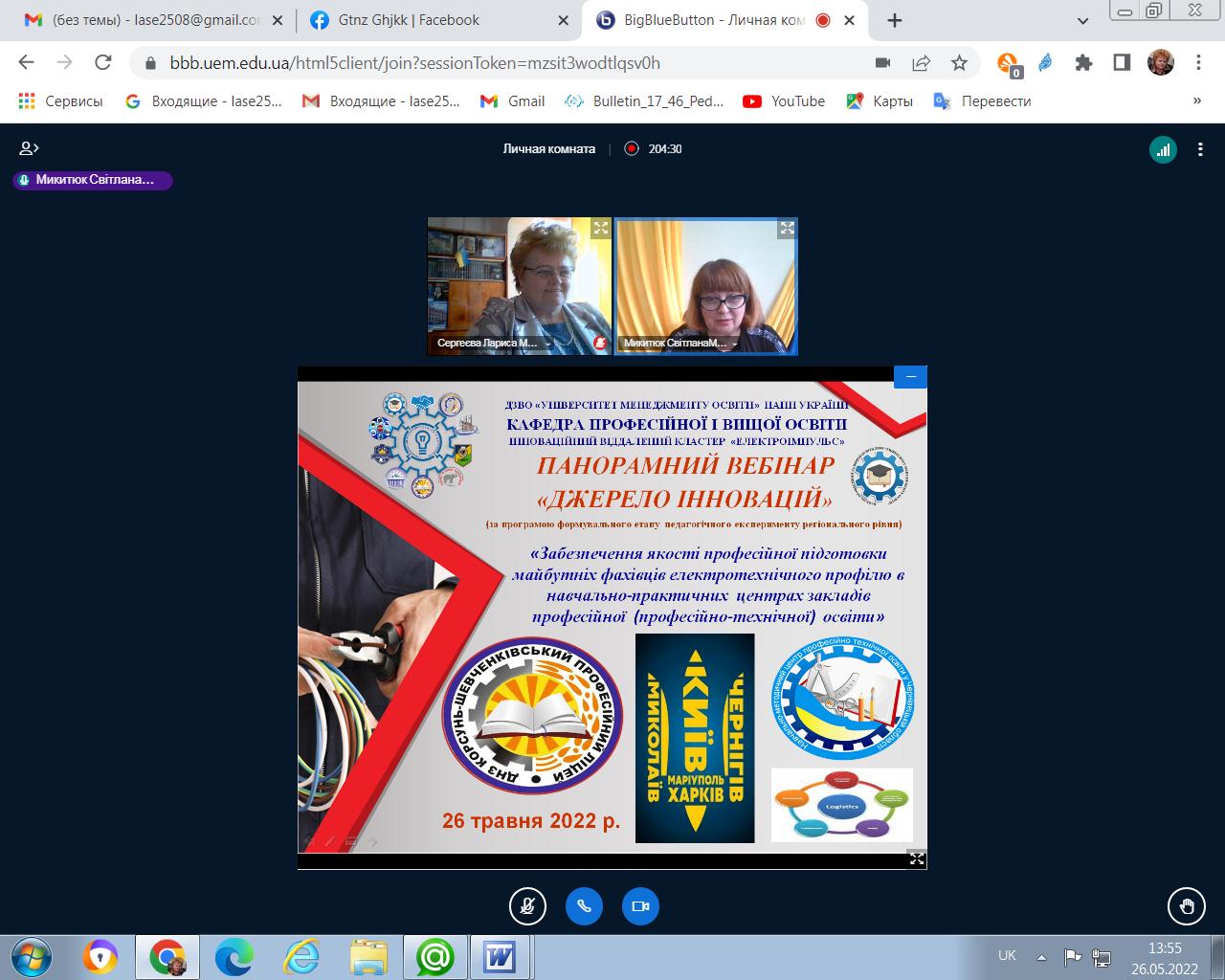Viewport: 1225px width, 980px height.
Task: Show more bookmarks
Action: (x=1196, y=100)
